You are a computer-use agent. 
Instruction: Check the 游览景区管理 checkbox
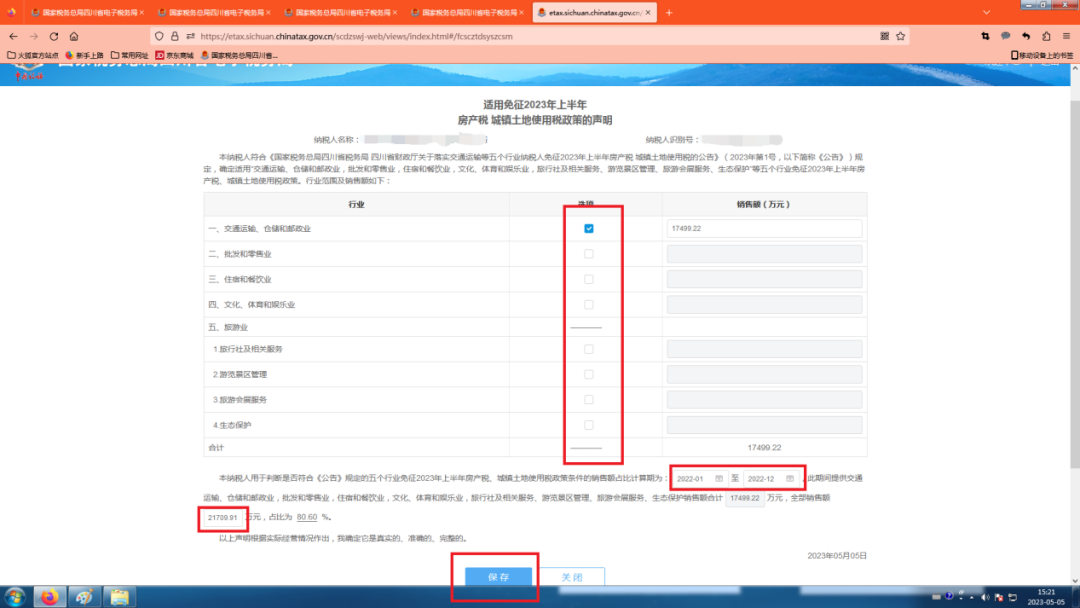click(589, 375)
